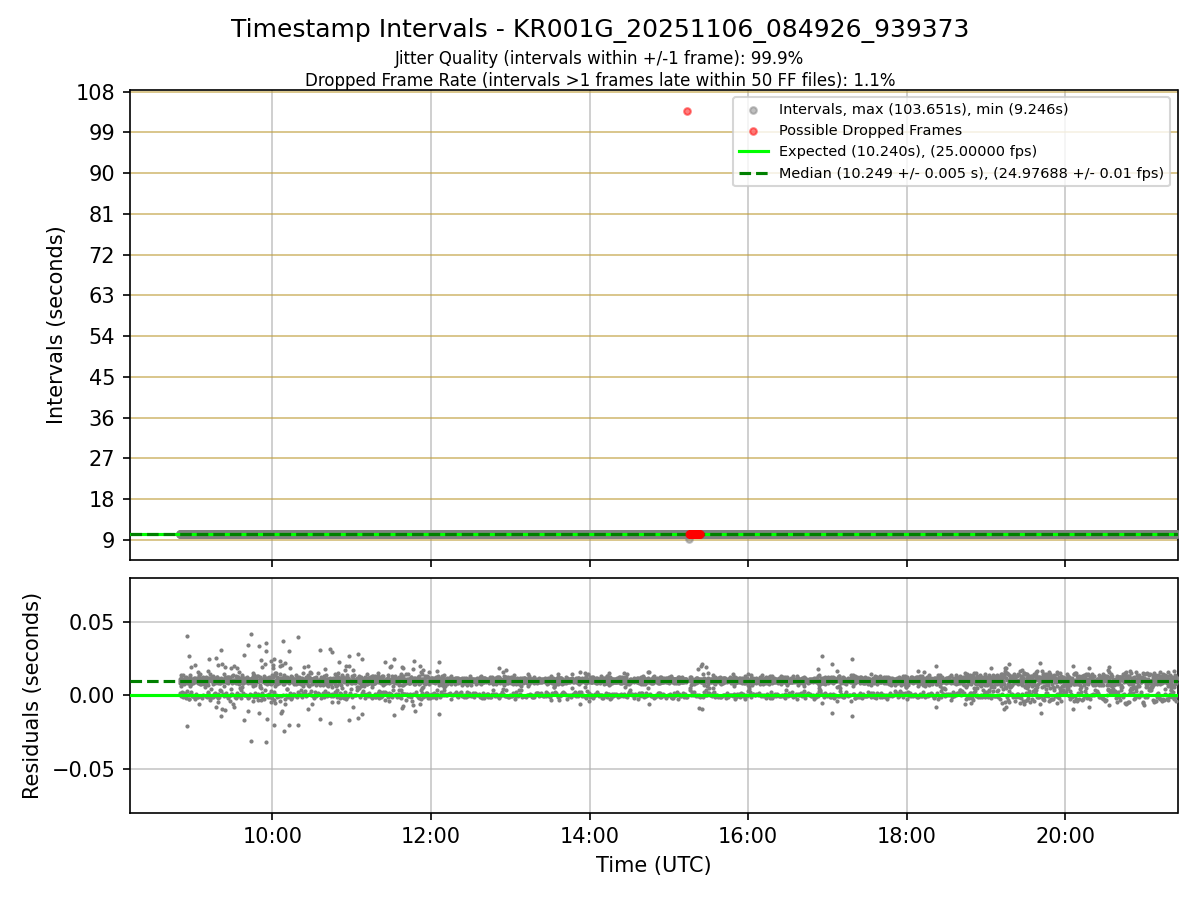Click the 'Intervals (seconds)' y-axis label
The image size is (1200, 900).
(56, 325)
